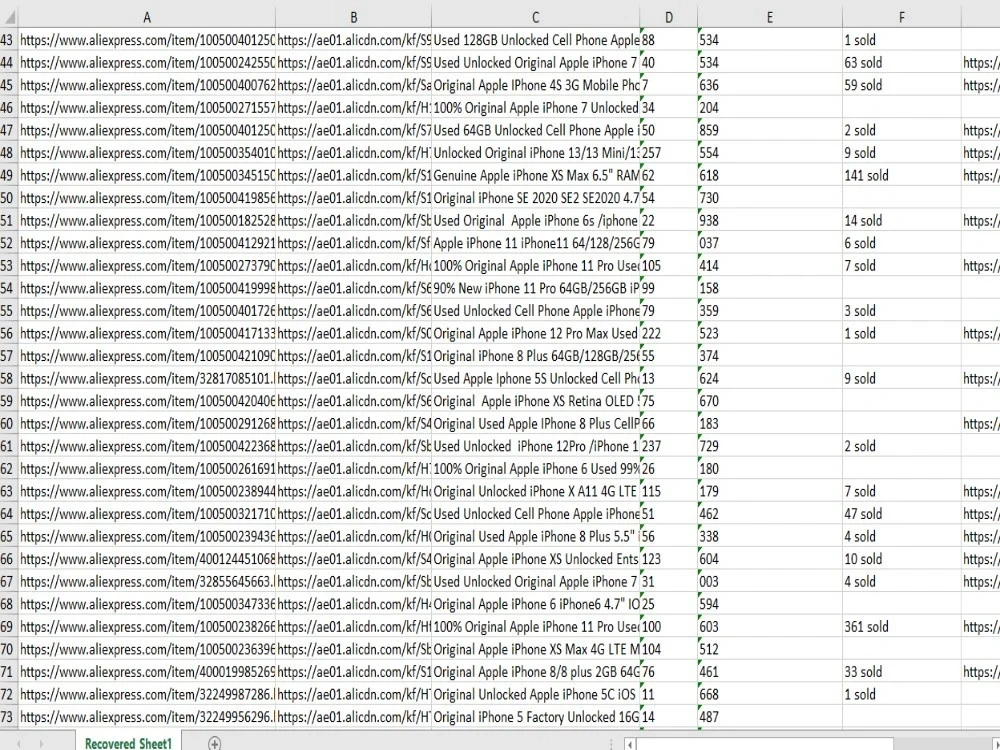Click cell 'Used Apple Iphone 5S Unlocked Cell'
Screen dimensions: 1000x750
point(536,378)
